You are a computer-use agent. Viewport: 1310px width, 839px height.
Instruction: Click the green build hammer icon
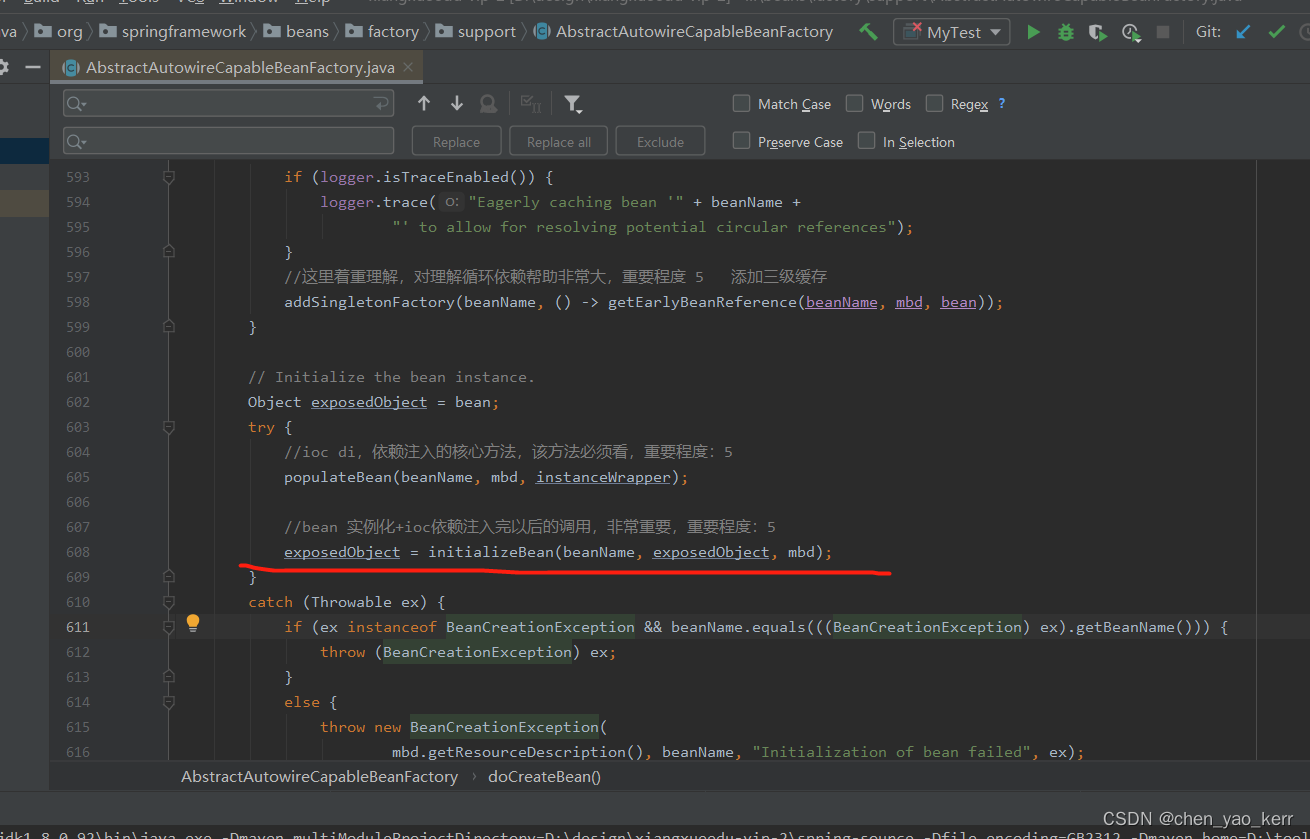click(x=868, y=32)
